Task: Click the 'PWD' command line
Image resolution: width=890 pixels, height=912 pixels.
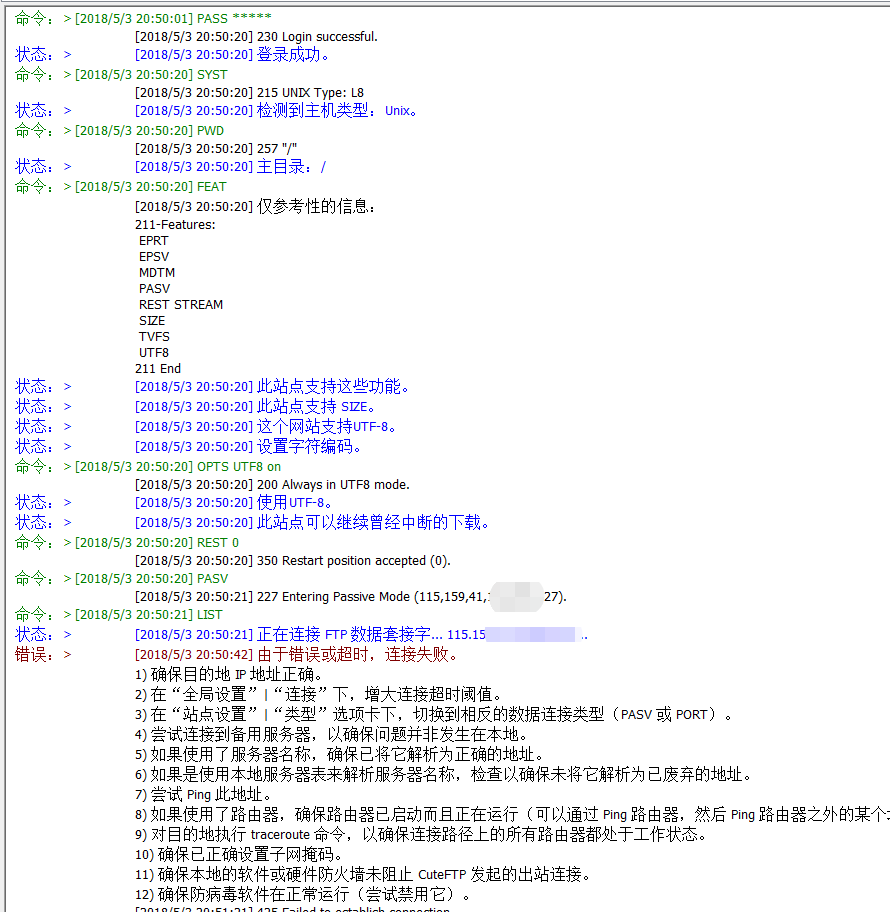Action: [x=119, y=130]
